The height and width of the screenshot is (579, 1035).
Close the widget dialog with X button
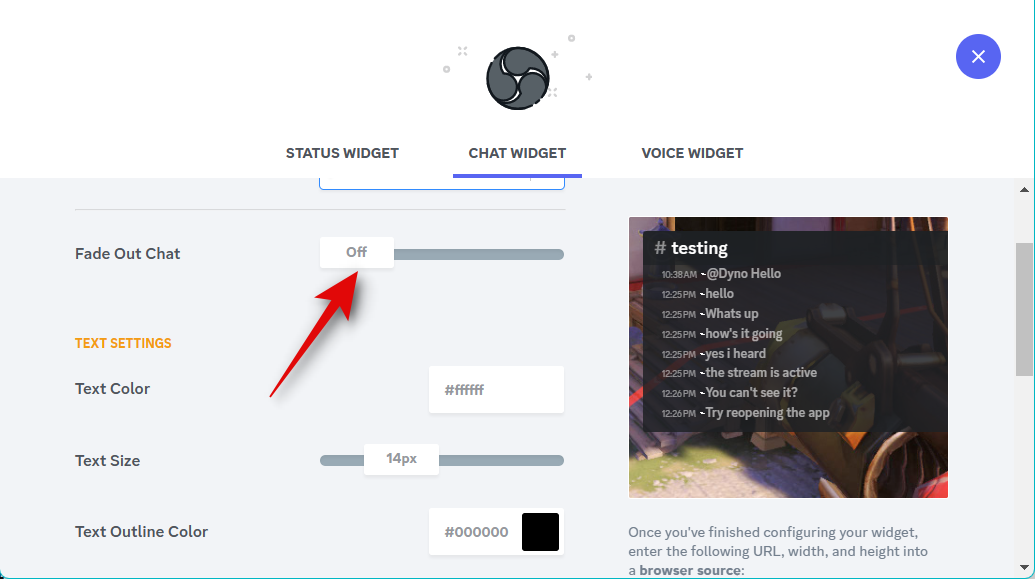pyautogui.click(x=978, y=57)
